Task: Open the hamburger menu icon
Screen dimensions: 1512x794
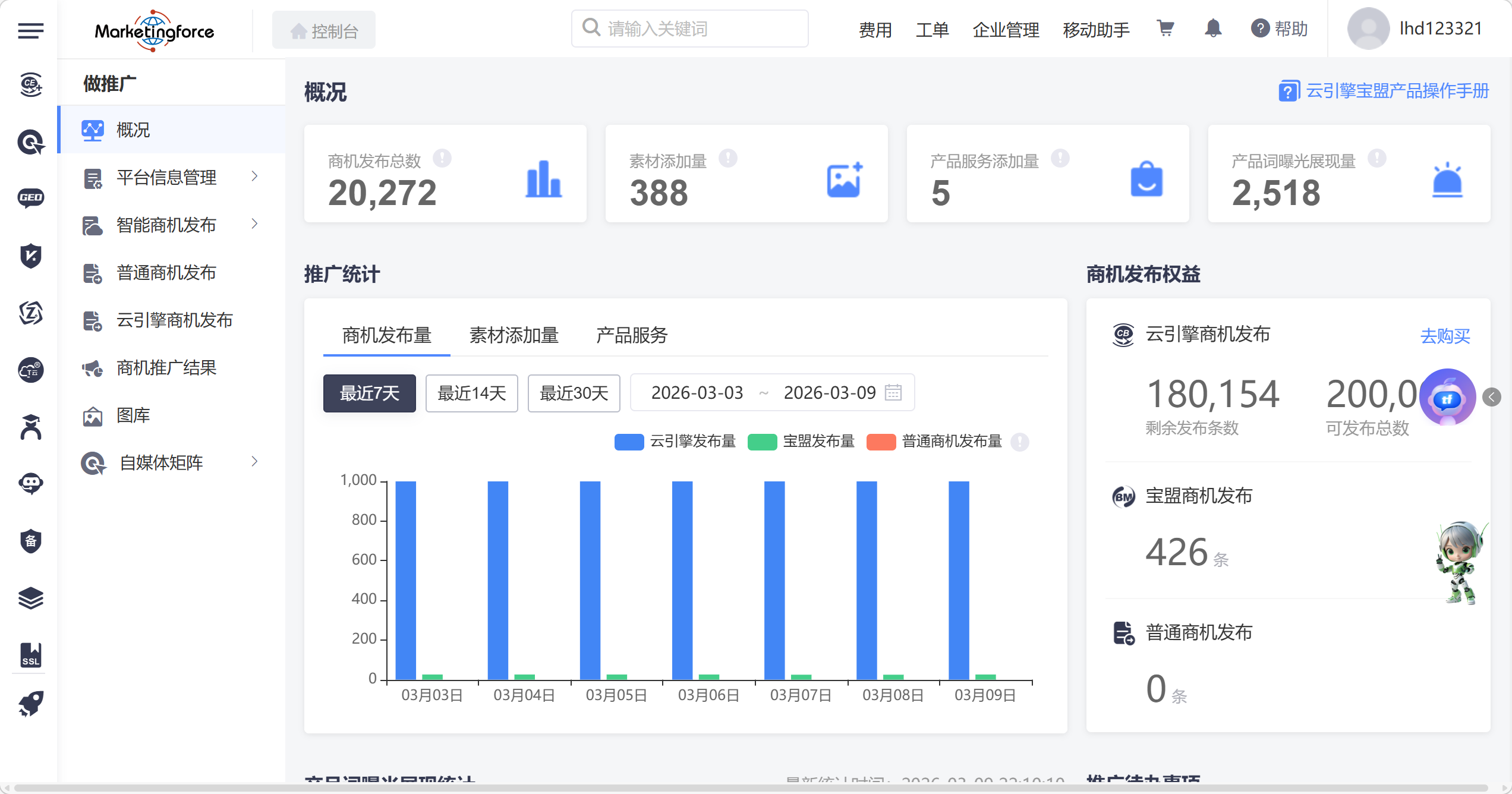Action: pos(30,30)
